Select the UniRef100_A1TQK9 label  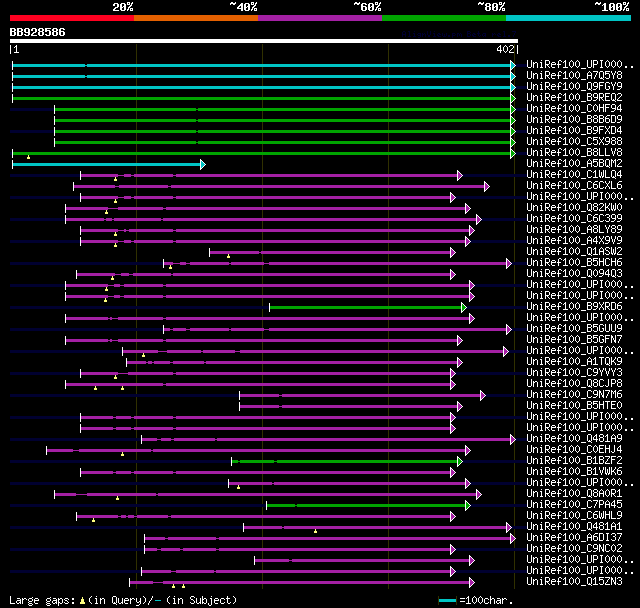pos(574,362)
